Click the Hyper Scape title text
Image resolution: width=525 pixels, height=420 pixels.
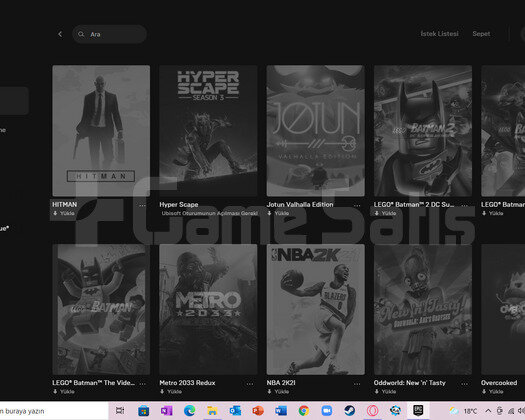point(179,204)
